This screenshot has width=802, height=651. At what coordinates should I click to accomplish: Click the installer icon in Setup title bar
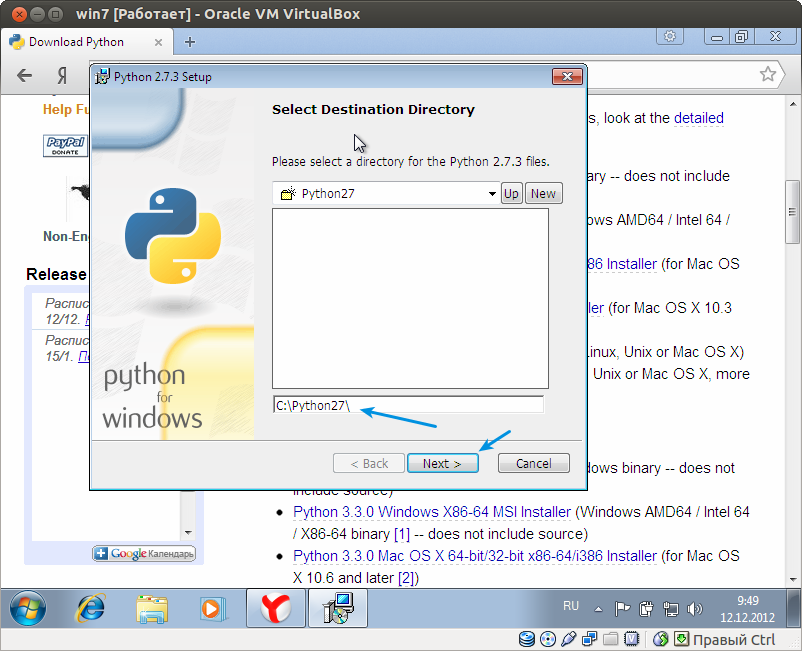coord(103,77)
